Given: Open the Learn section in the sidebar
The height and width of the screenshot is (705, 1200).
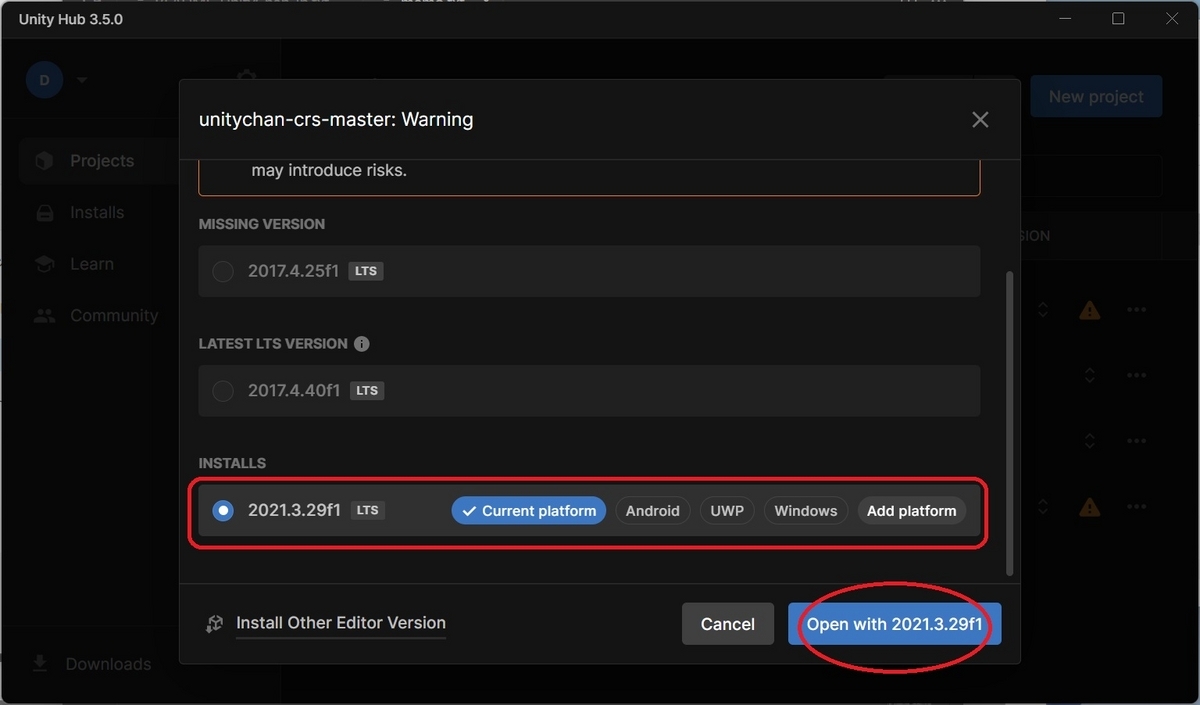Looking at the screenshot, I should point(92,264).
